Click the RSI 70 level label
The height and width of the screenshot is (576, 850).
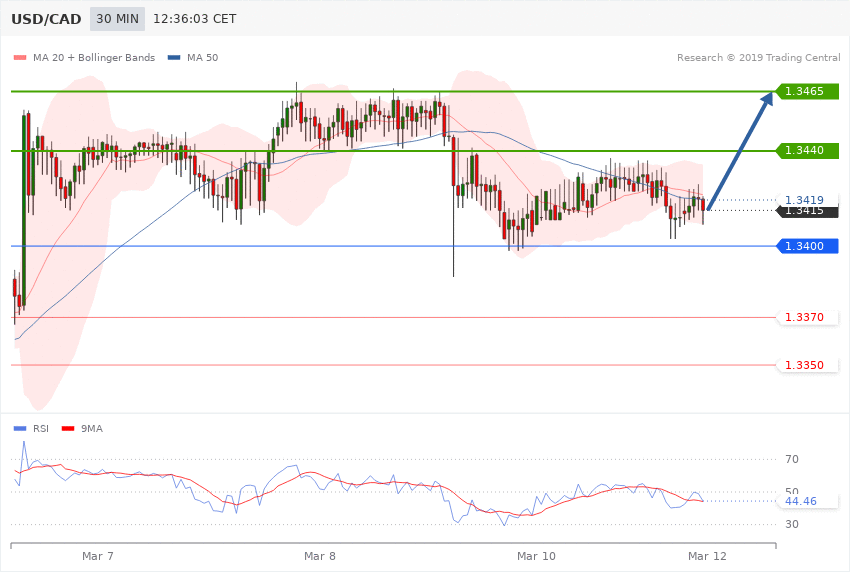[791, 459]
